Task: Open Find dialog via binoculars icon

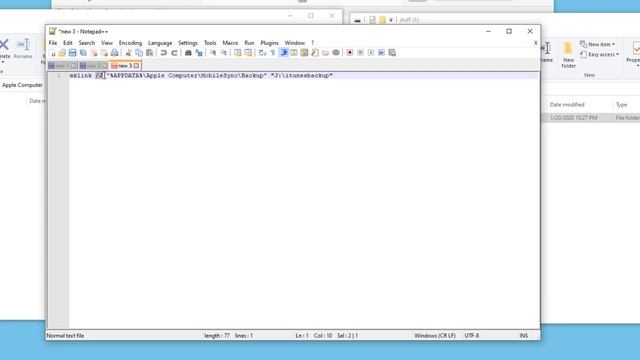Action: (x=188, y=53)
